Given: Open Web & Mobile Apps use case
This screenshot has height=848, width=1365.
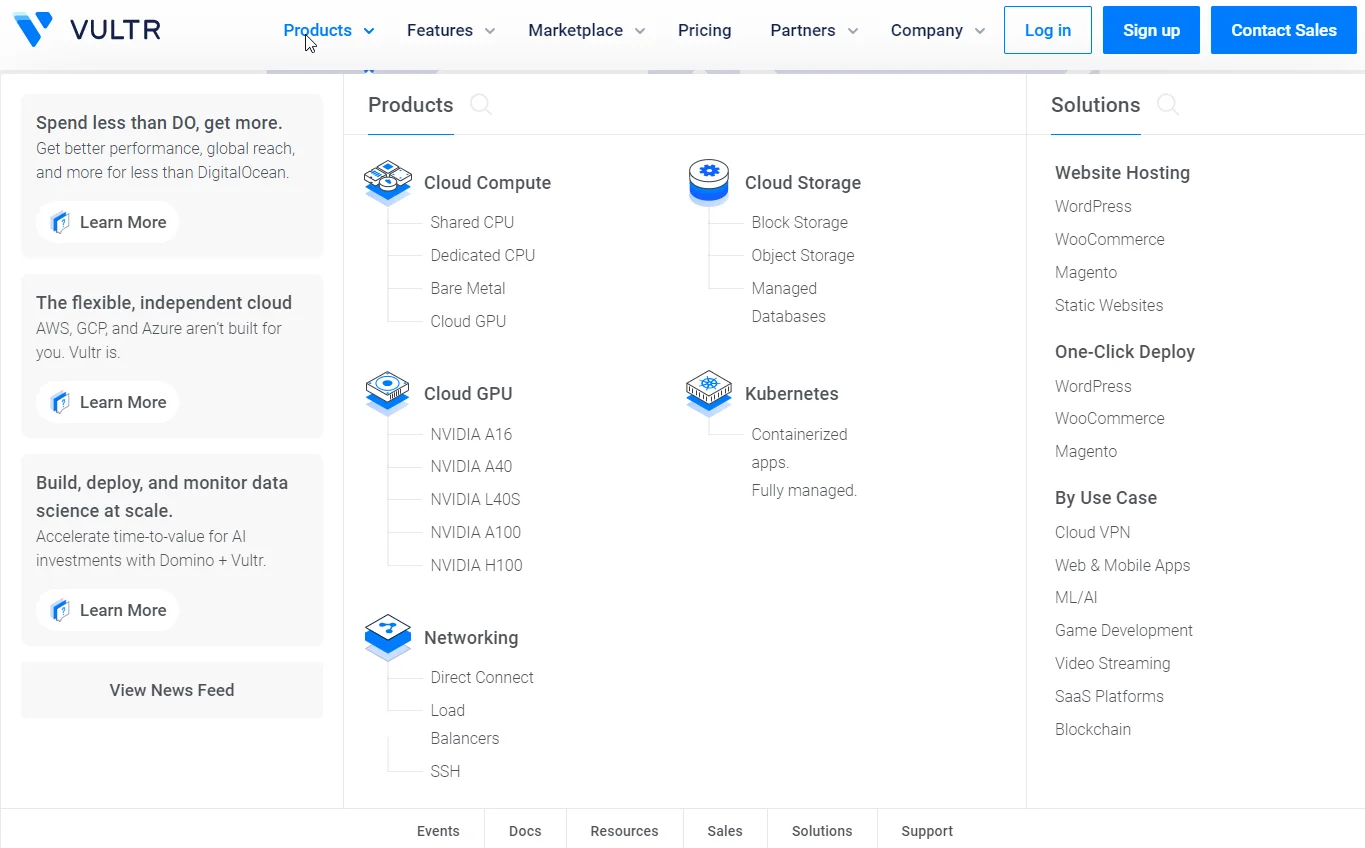Looking at the screenshot, I should (1123, 565).
